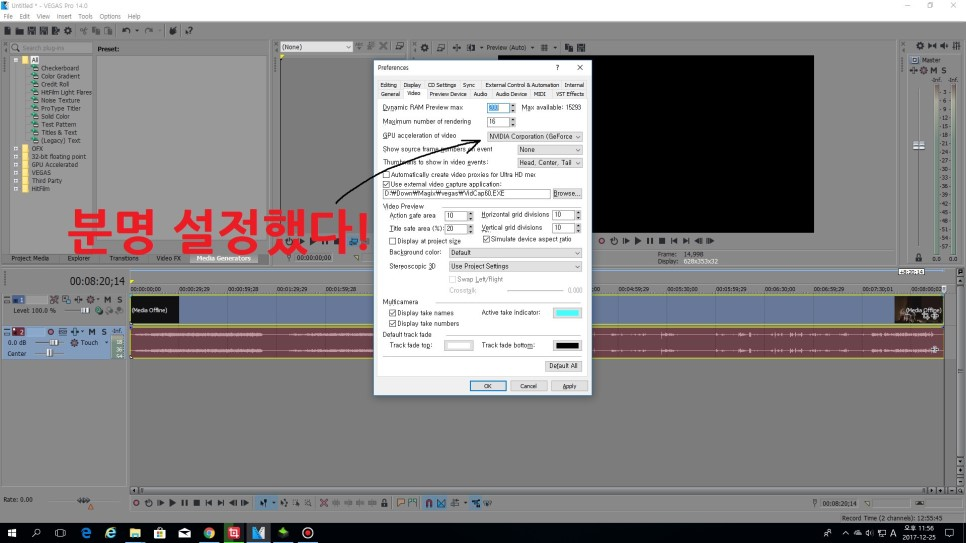Click Stop on timeline transport bar
Screen dimensions: 966x543
point(197,503)
